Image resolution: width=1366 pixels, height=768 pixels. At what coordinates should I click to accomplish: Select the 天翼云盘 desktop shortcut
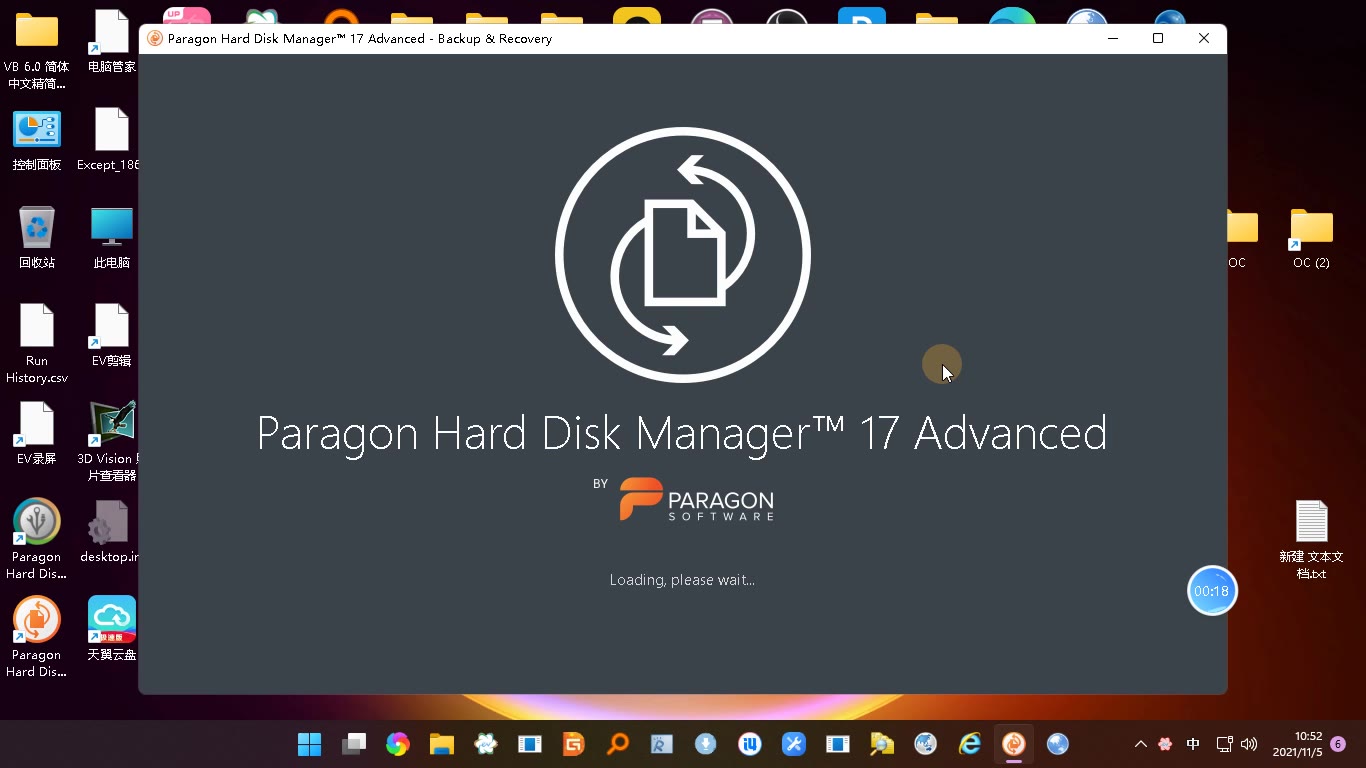click(x=112, y=630)
